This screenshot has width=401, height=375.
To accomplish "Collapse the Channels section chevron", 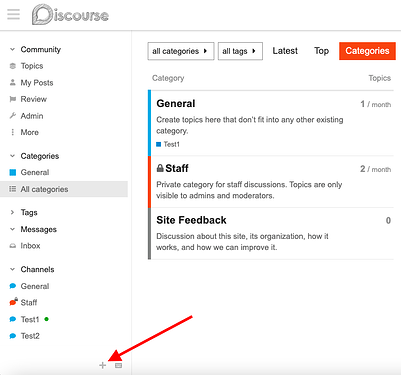I will (x=12, y=269).
